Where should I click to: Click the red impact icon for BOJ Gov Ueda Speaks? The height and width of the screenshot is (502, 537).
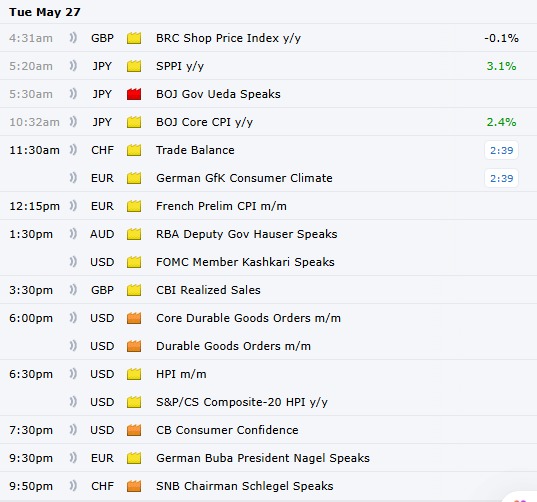pyautogui.click(x=134, y=94)
